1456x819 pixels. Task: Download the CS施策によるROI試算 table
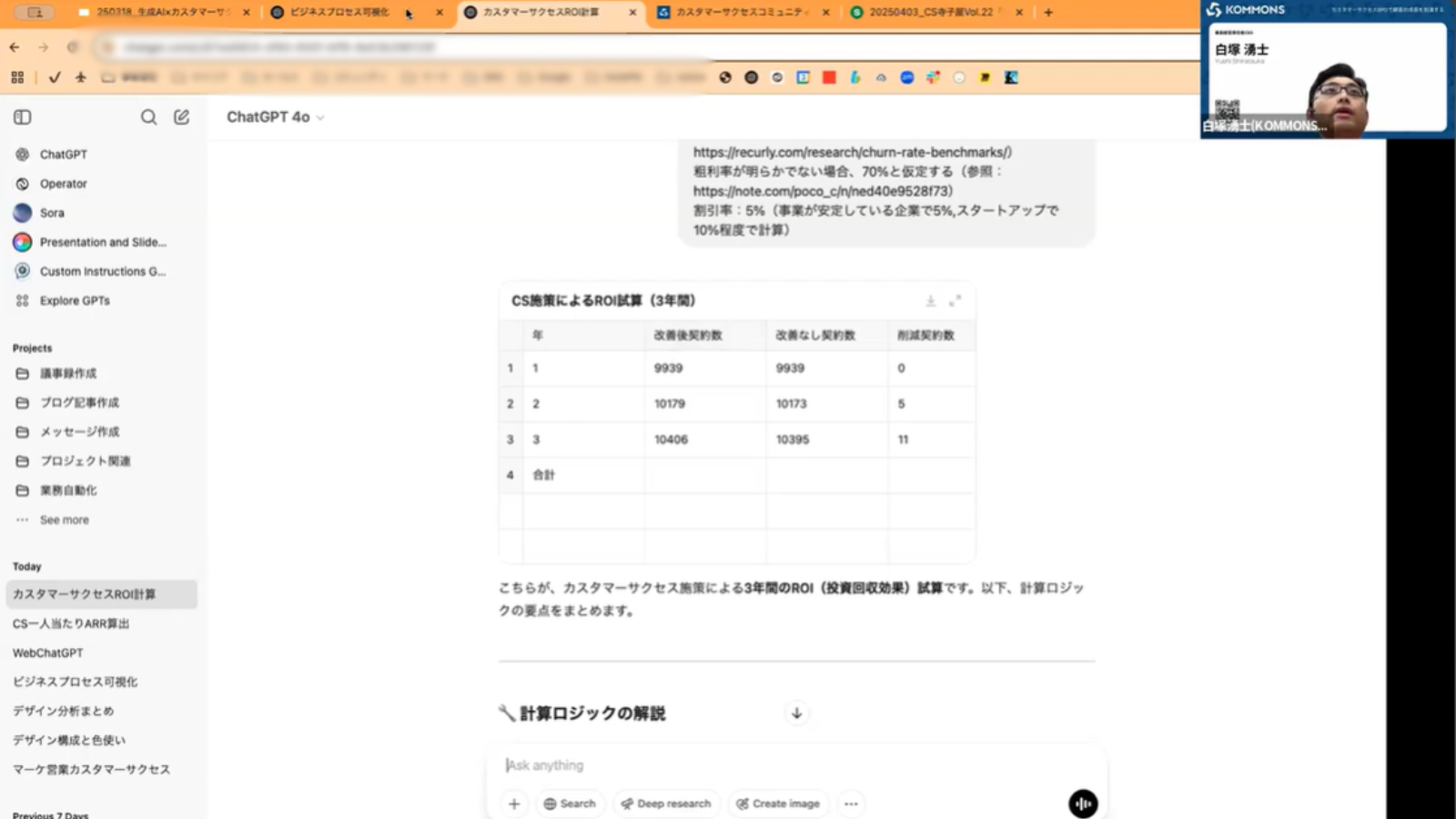pos(930,300)
